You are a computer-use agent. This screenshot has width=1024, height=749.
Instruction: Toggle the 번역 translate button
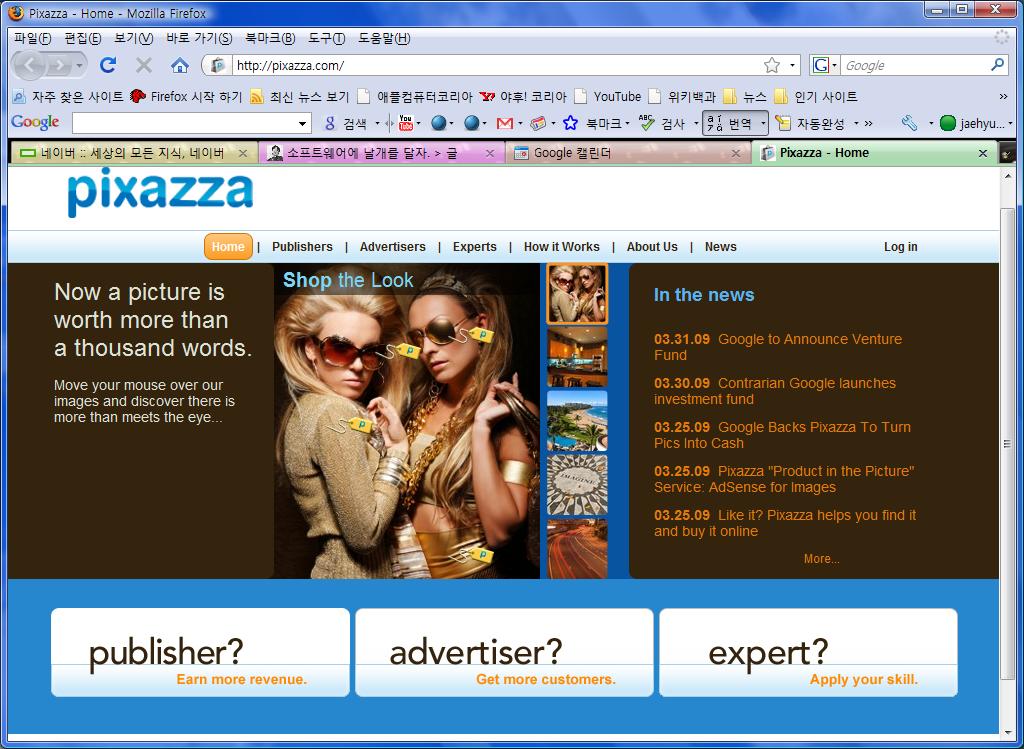point(730,123)
